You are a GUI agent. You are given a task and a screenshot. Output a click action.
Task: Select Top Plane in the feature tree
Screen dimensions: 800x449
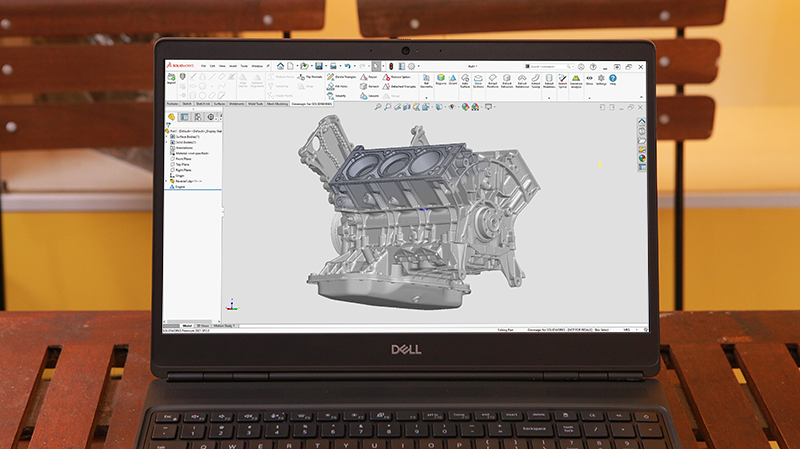pyautogui.click(x=184, y=164)
